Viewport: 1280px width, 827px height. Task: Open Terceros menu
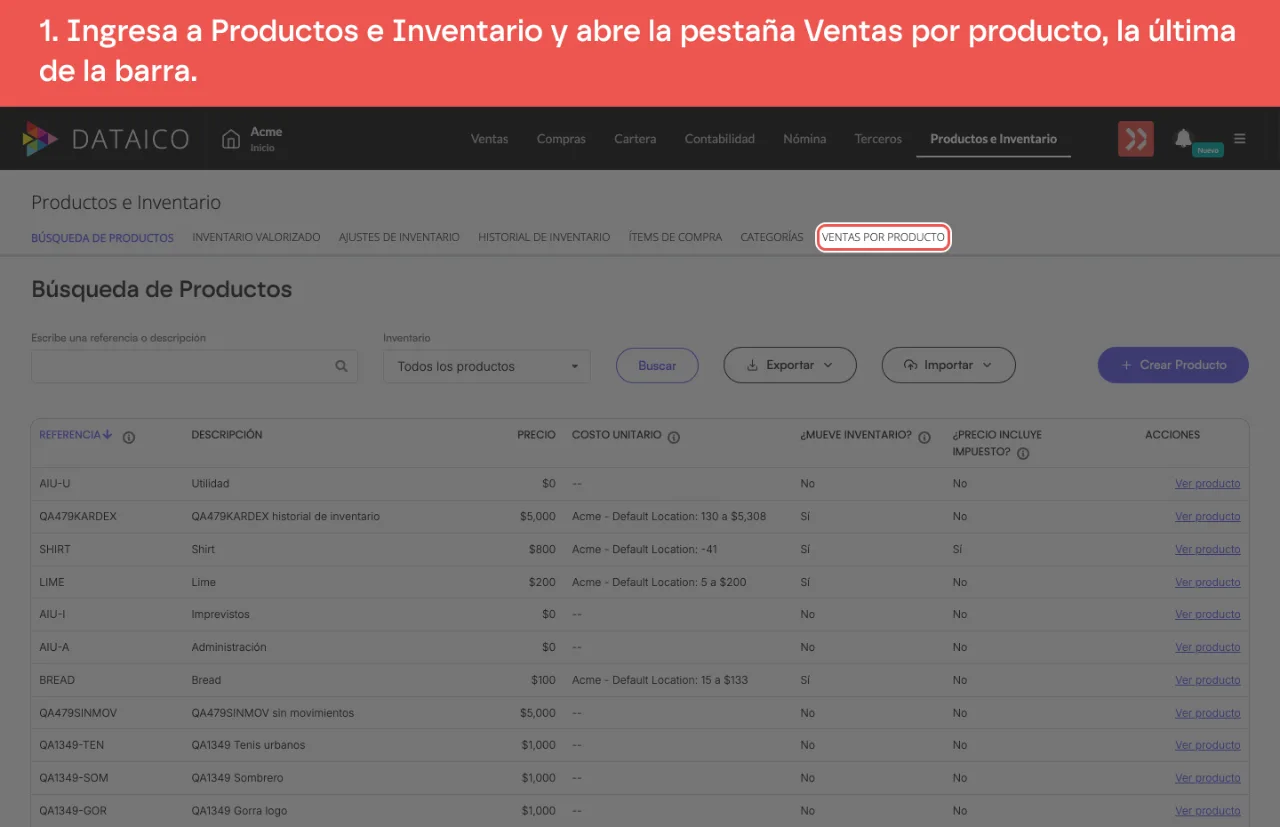pos(878,139)
